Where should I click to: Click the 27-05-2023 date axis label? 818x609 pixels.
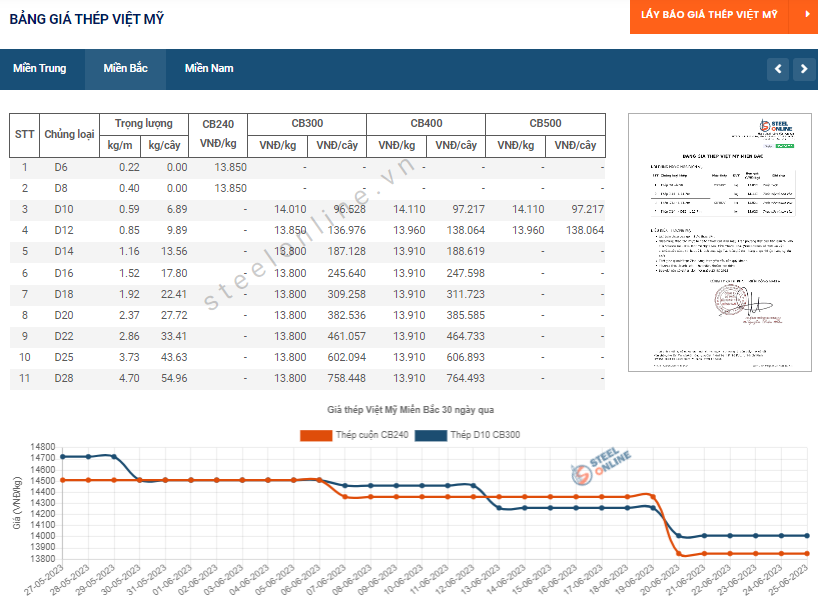pyautogui.click(x=45, y=580)
